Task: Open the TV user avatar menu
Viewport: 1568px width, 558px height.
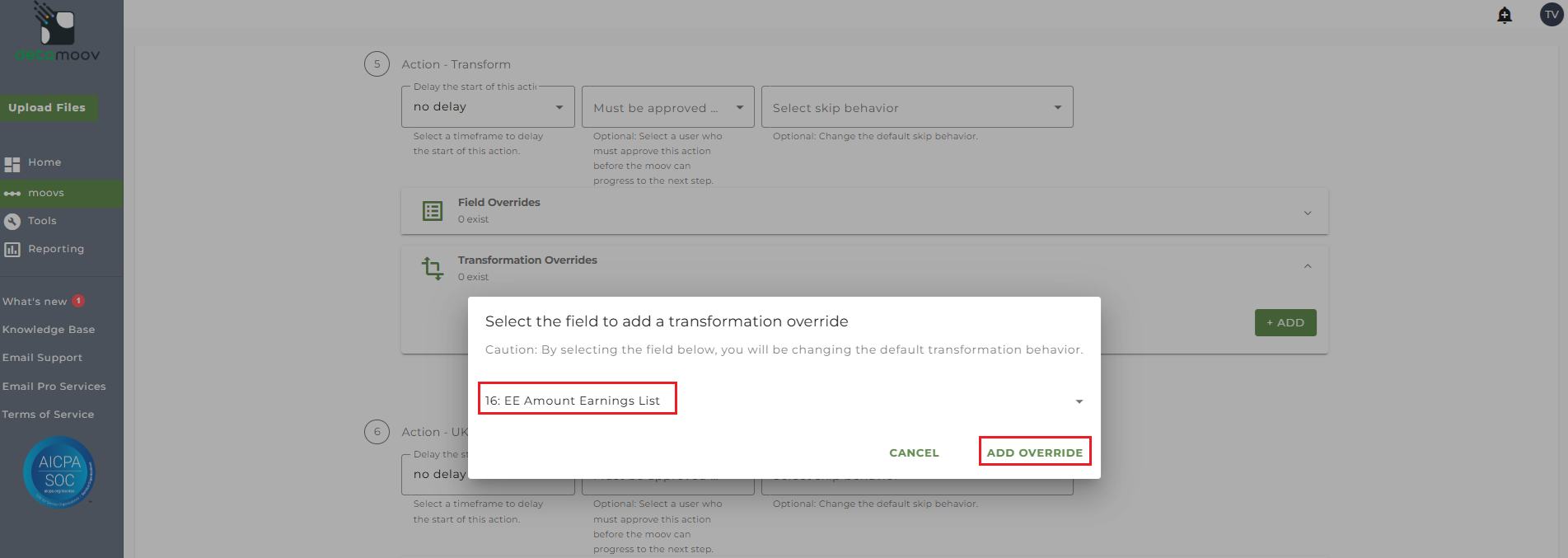Action: 1552,15
